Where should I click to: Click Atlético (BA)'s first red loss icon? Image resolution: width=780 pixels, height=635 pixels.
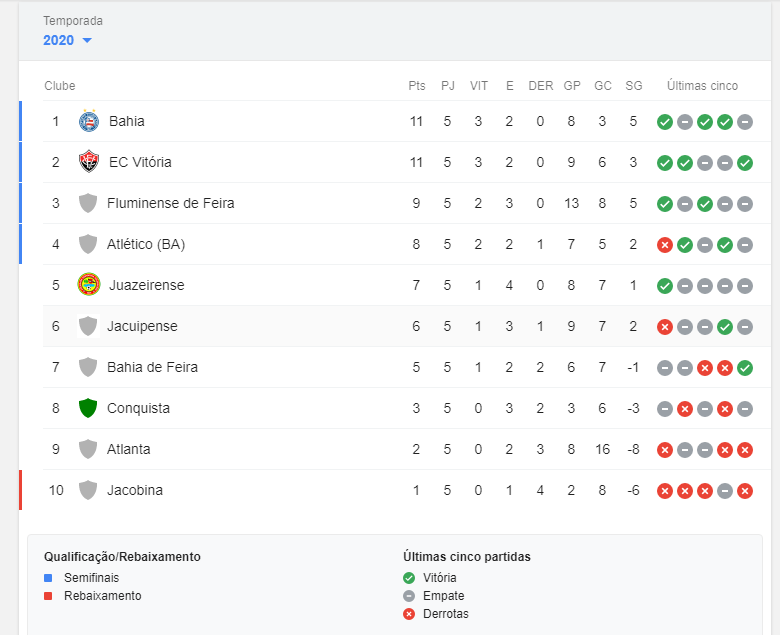tap(664, 245)
